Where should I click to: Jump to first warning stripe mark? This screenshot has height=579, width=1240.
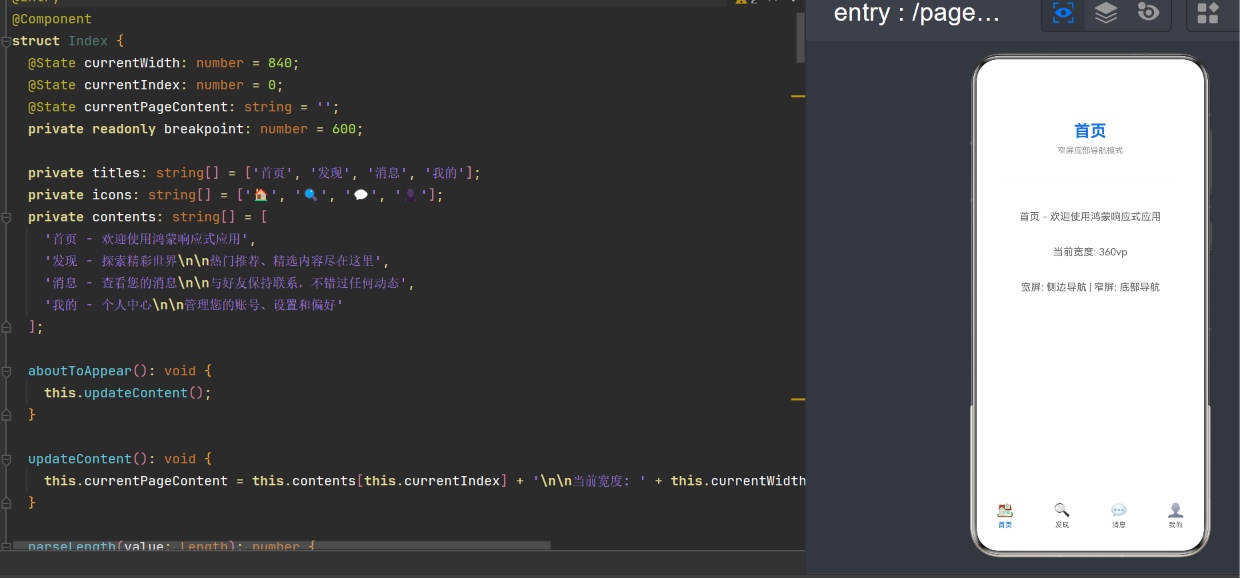[798, 96]
